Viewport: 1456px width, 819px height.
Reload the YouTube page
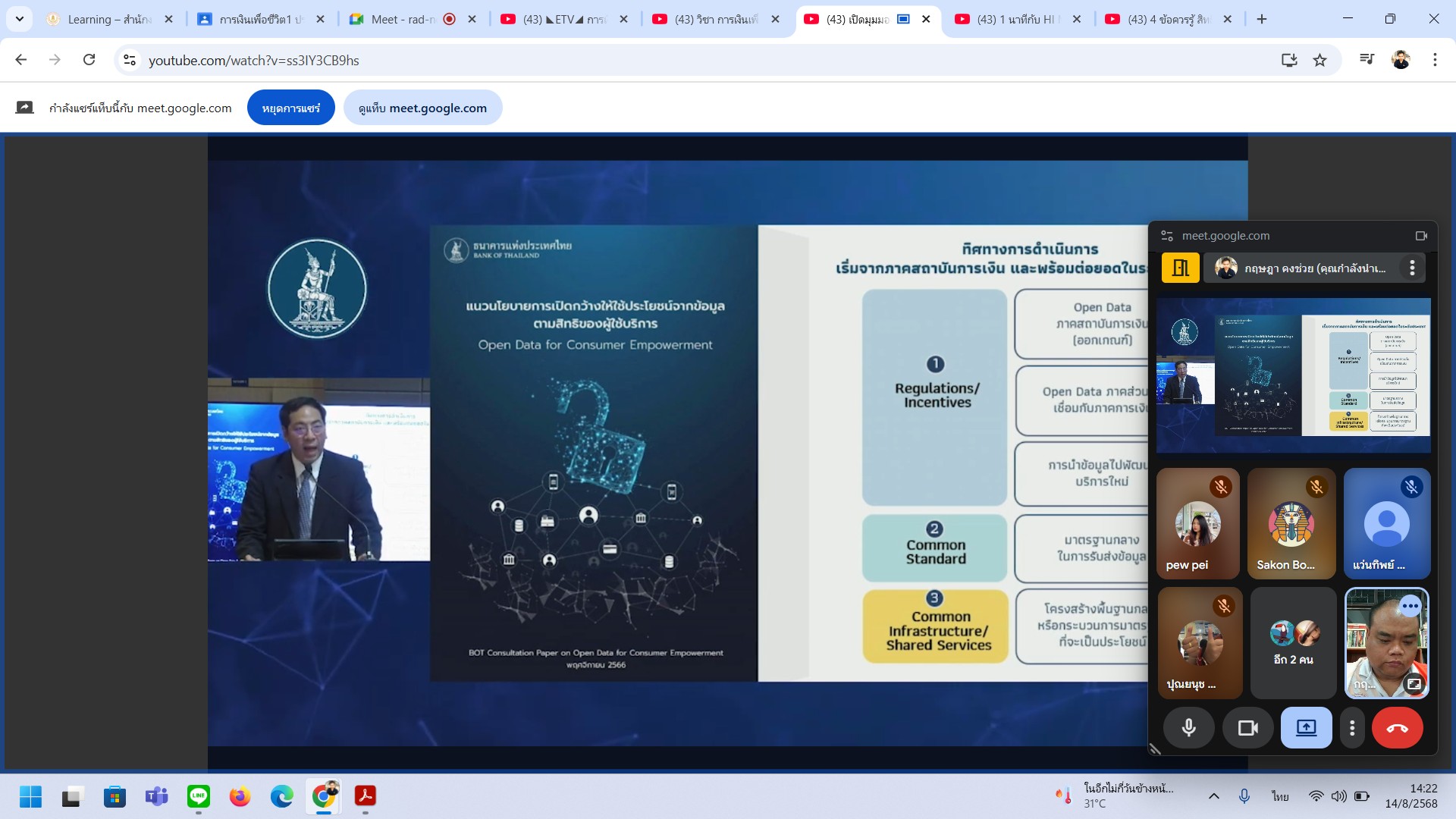89,60
